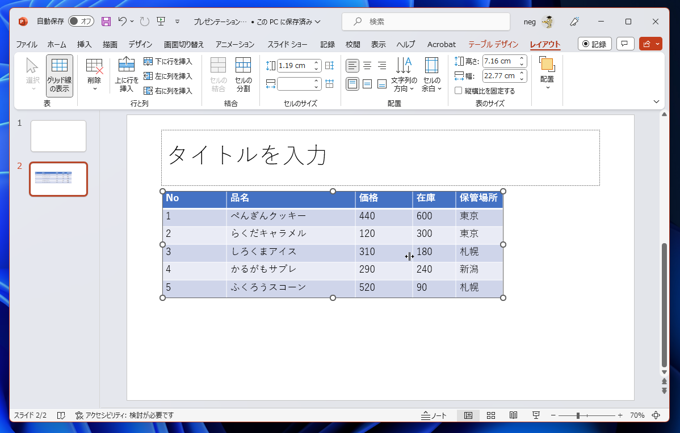The image size is (680, 433).
Task: Open cell margins (セルの余白) dropdown
Action: point(432,75)
